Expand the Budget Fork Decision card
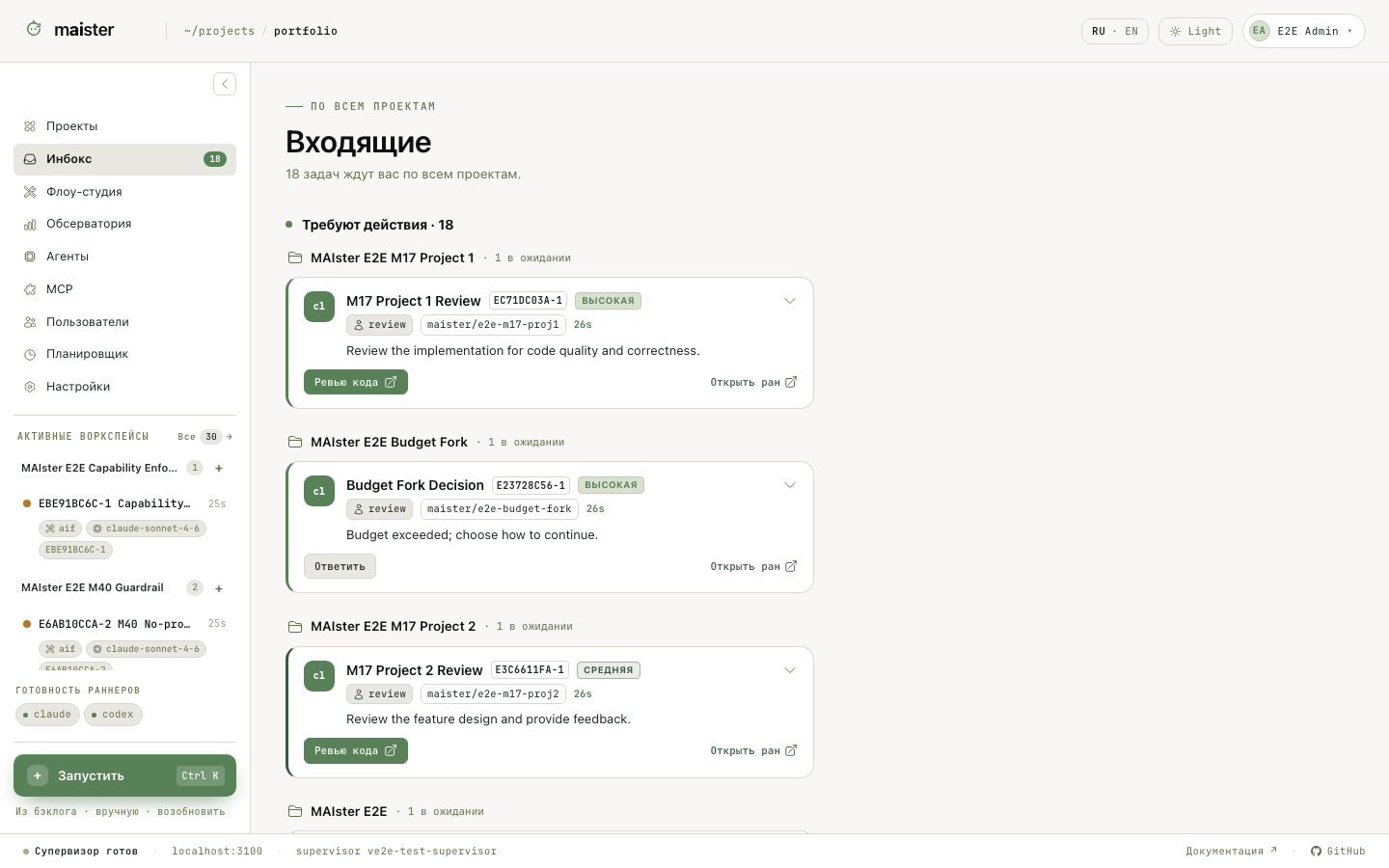The height and width of the screenshot is (868, 1389). tap(790, 485)
